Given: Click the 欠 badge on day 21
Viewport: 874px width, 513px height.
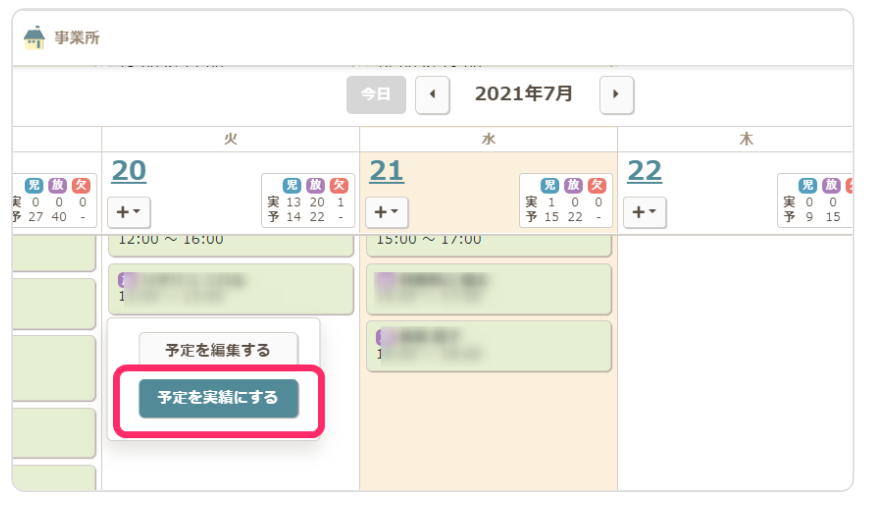Looking at the screenshot, I should pyautogui.click(x=597, y=185).
